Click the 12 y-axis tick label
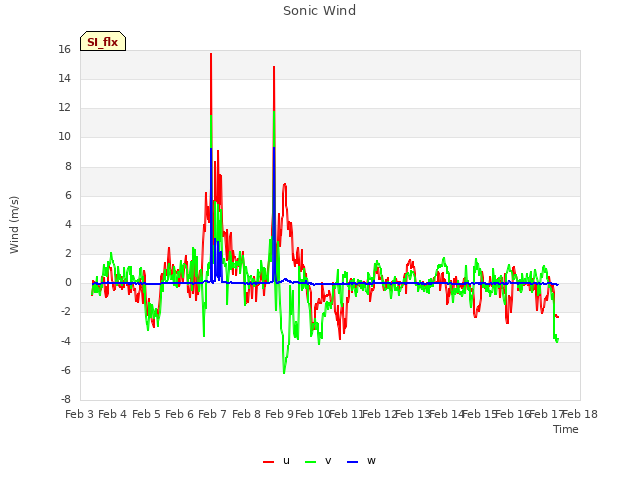This screenshot has height=480, width=640. [64, 108]
